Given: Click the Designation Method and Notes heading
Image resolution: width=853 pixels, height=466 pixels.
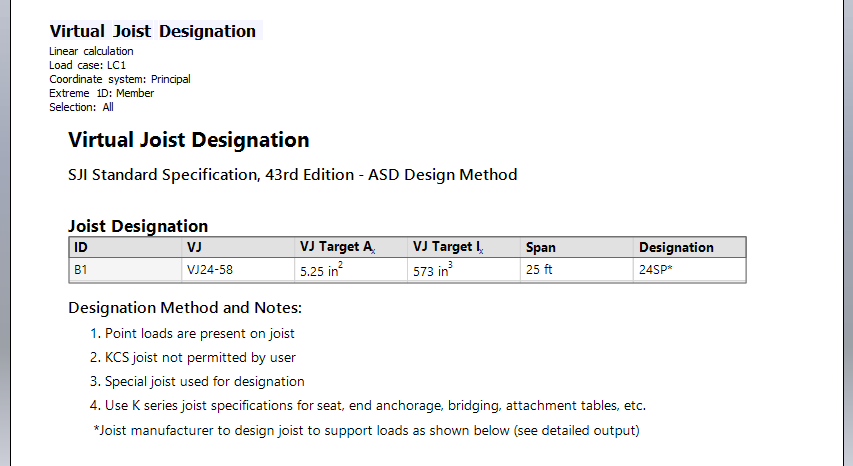Looking at the screenshot, I should (185, 308).
